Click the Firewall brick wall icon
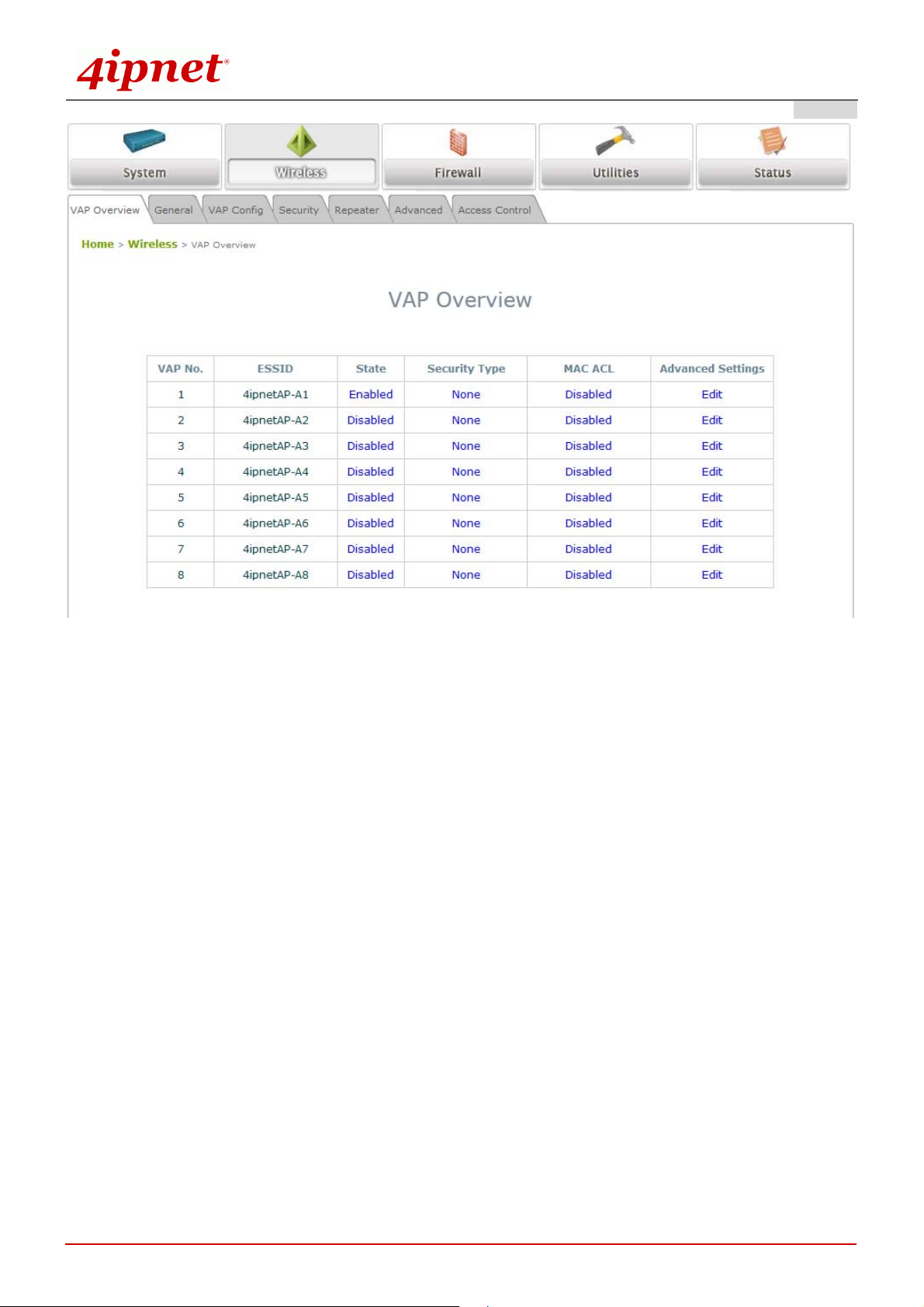The width and height of the screenshot is (924, 1307). tap(459, 143)
